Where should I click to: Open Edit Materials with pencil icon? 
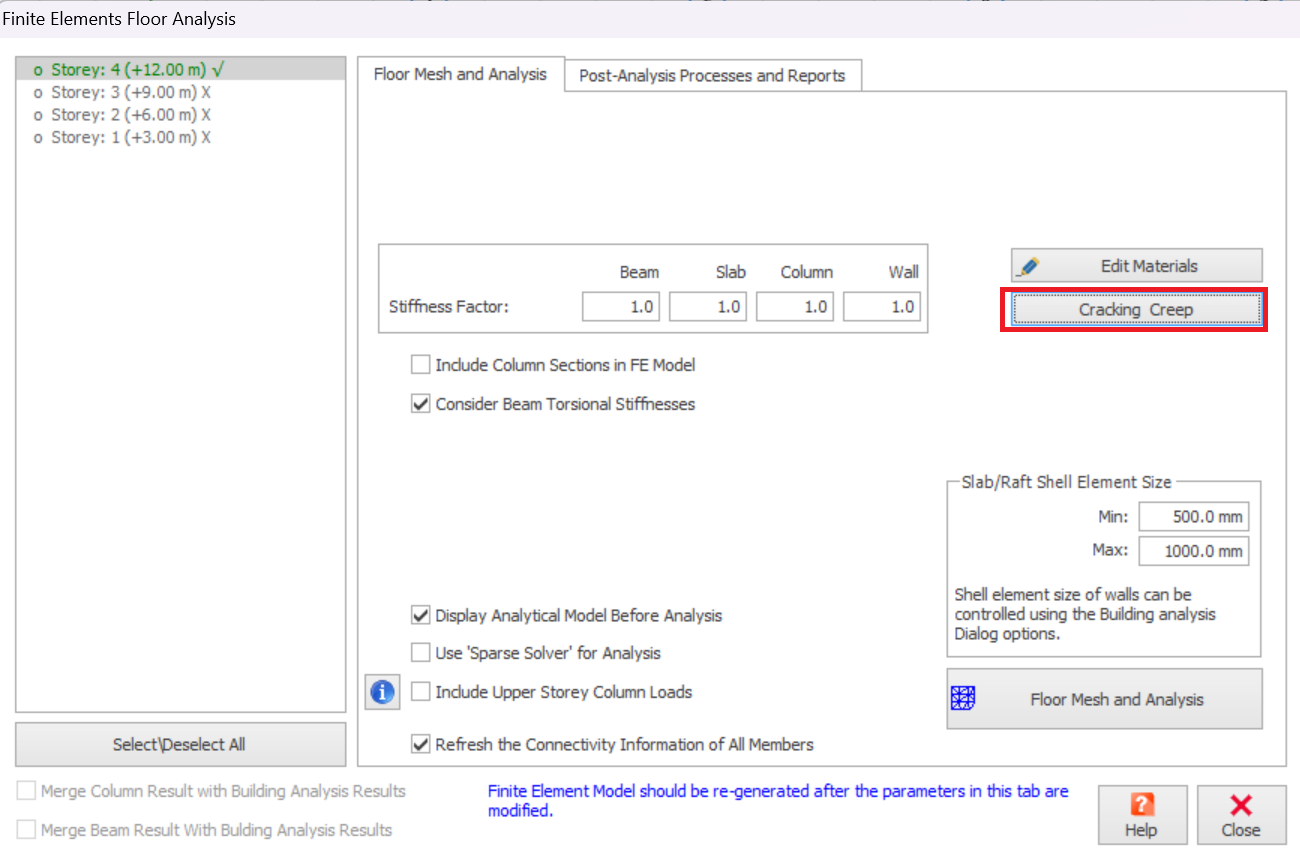click(x=1136, y=266)
